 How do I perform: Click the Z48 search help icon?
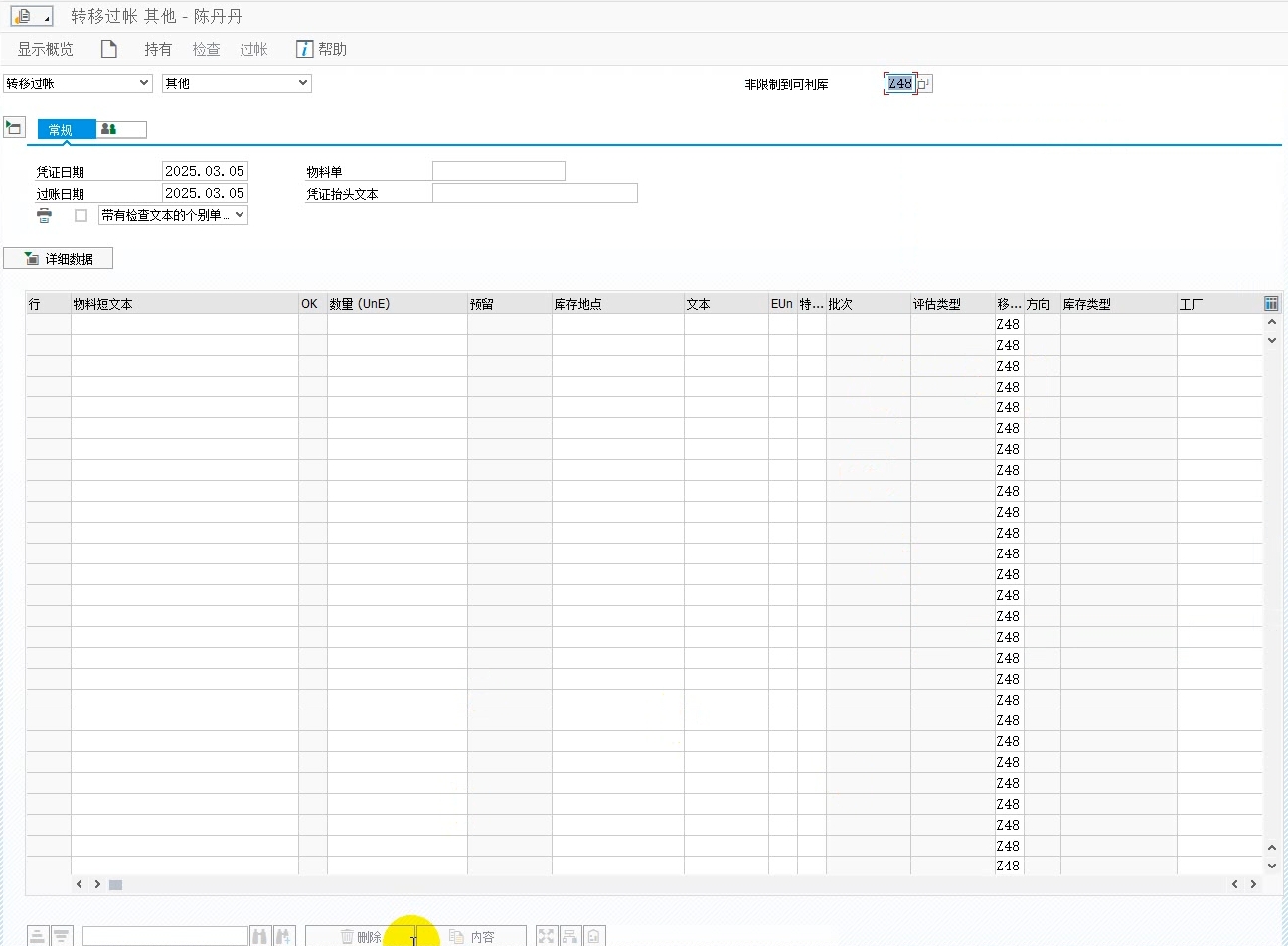tap(924, 84)
